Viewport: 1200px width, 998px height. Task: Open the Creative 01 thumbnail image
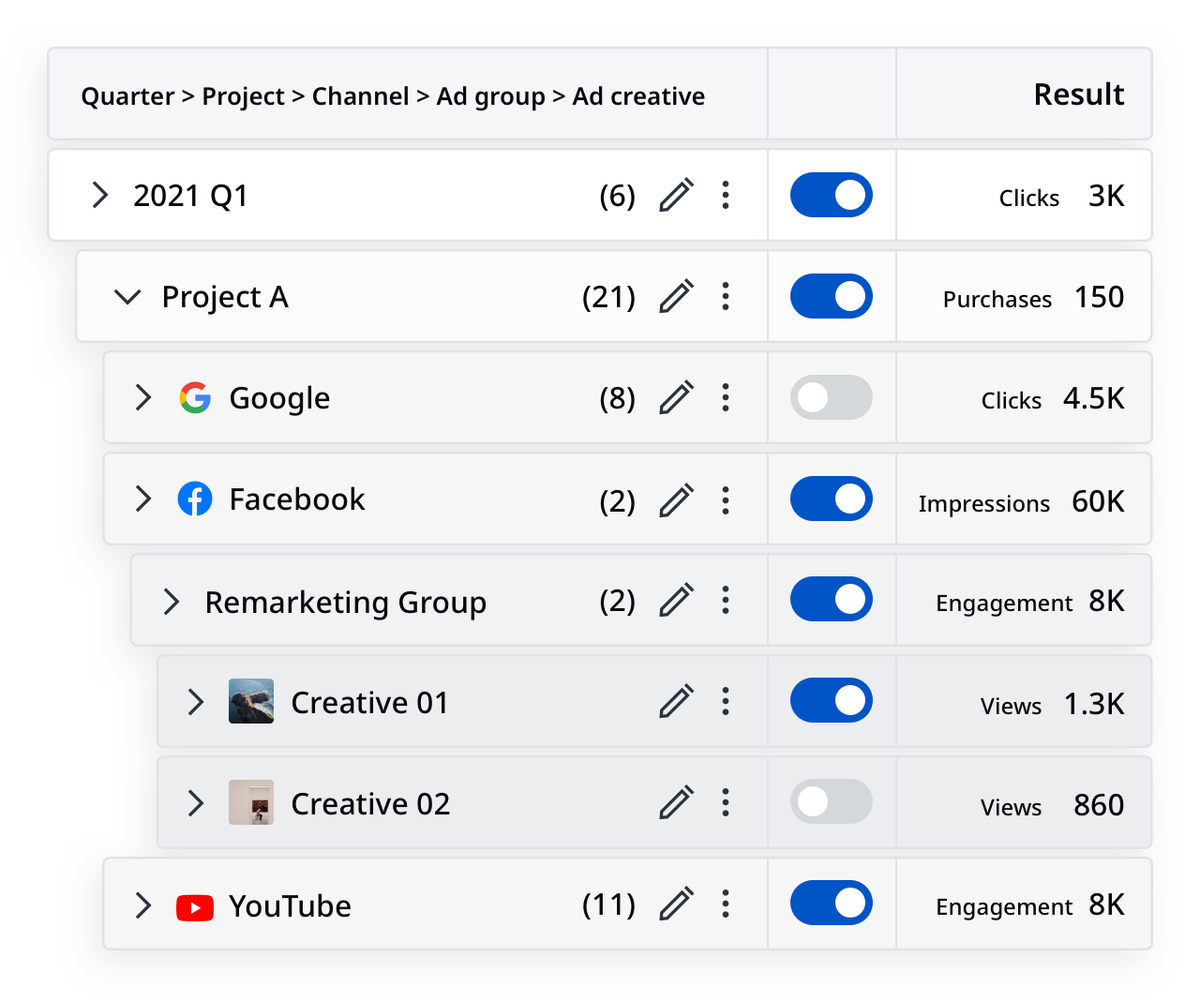pyautogui.click(x=251, y=702)
